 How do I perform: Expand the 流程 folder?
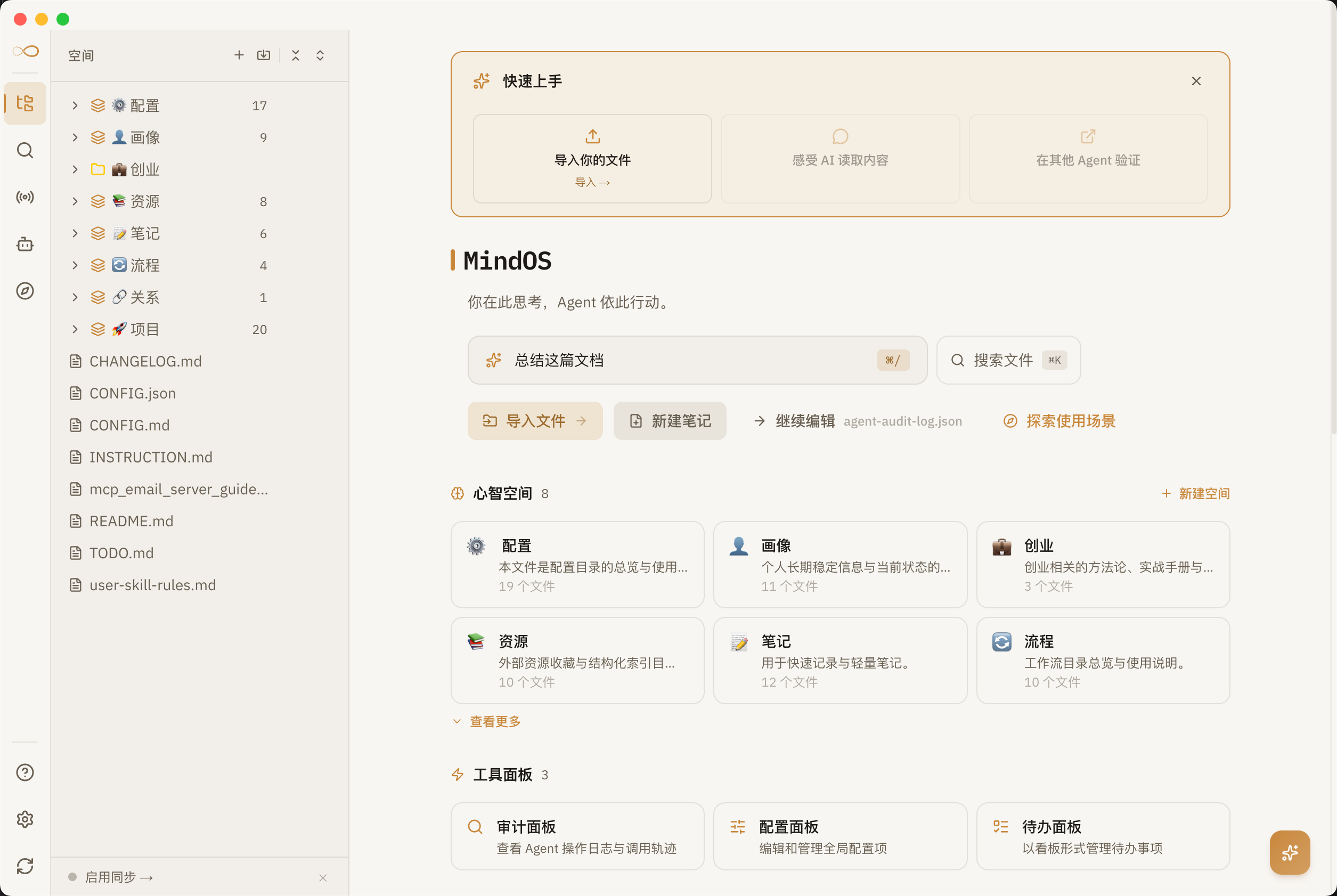tap(75, 266)
